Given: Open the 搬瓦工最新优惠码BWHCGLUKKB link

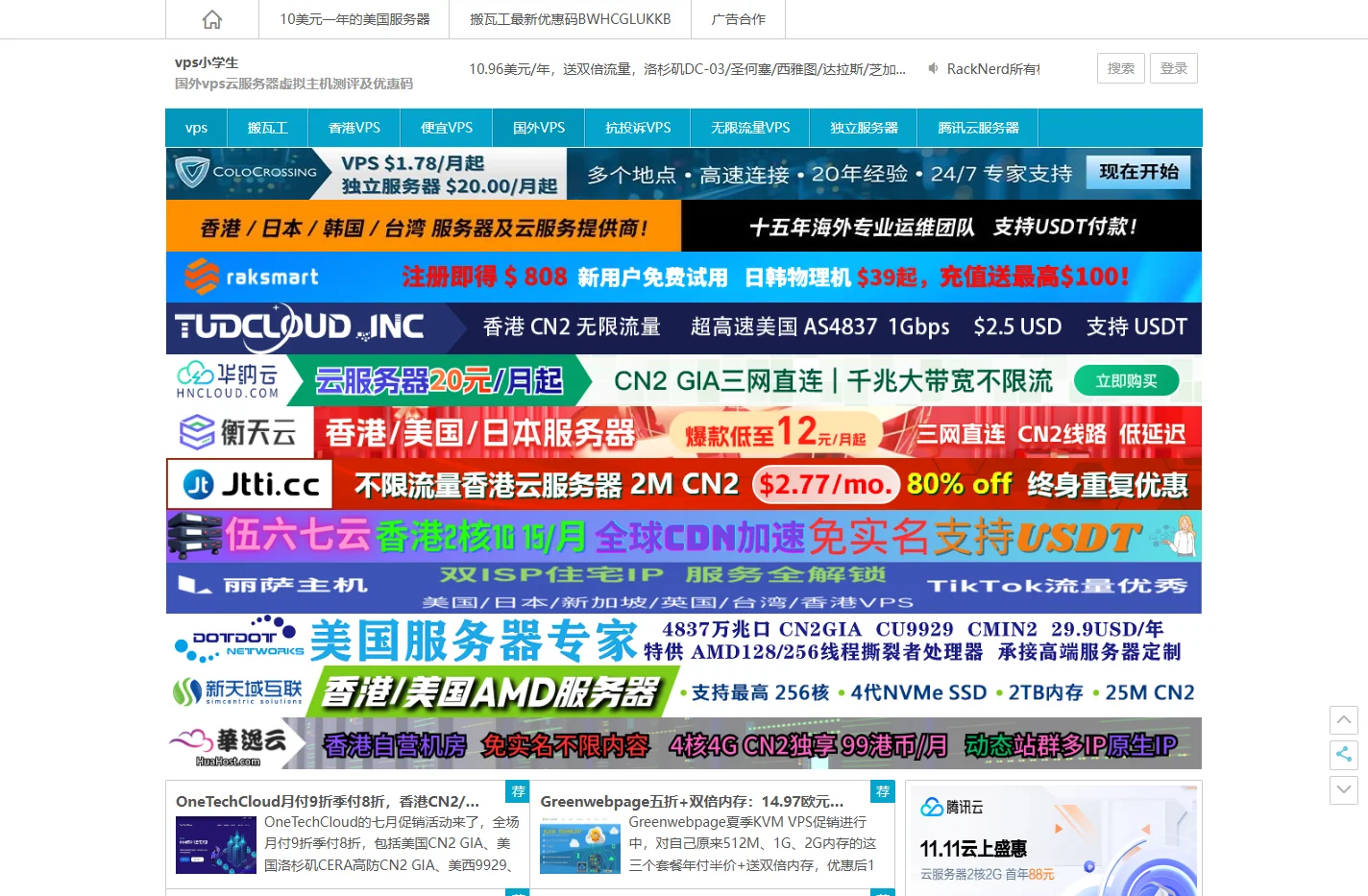Looking at the screenshot, I should click(x=571, y=19).
